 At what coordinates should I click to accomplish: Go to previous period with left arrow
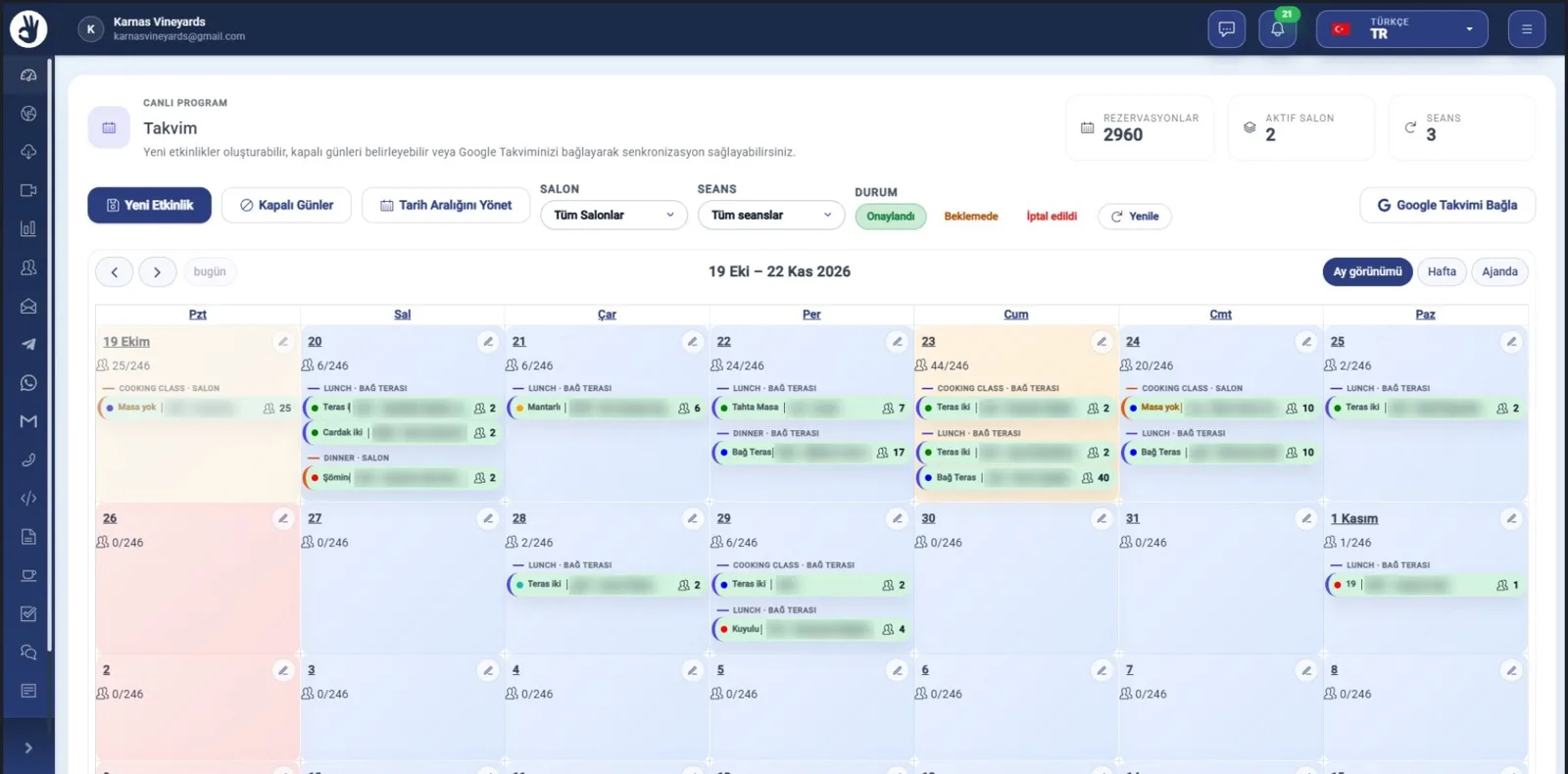pyautogui.click(x=115, y=272)
